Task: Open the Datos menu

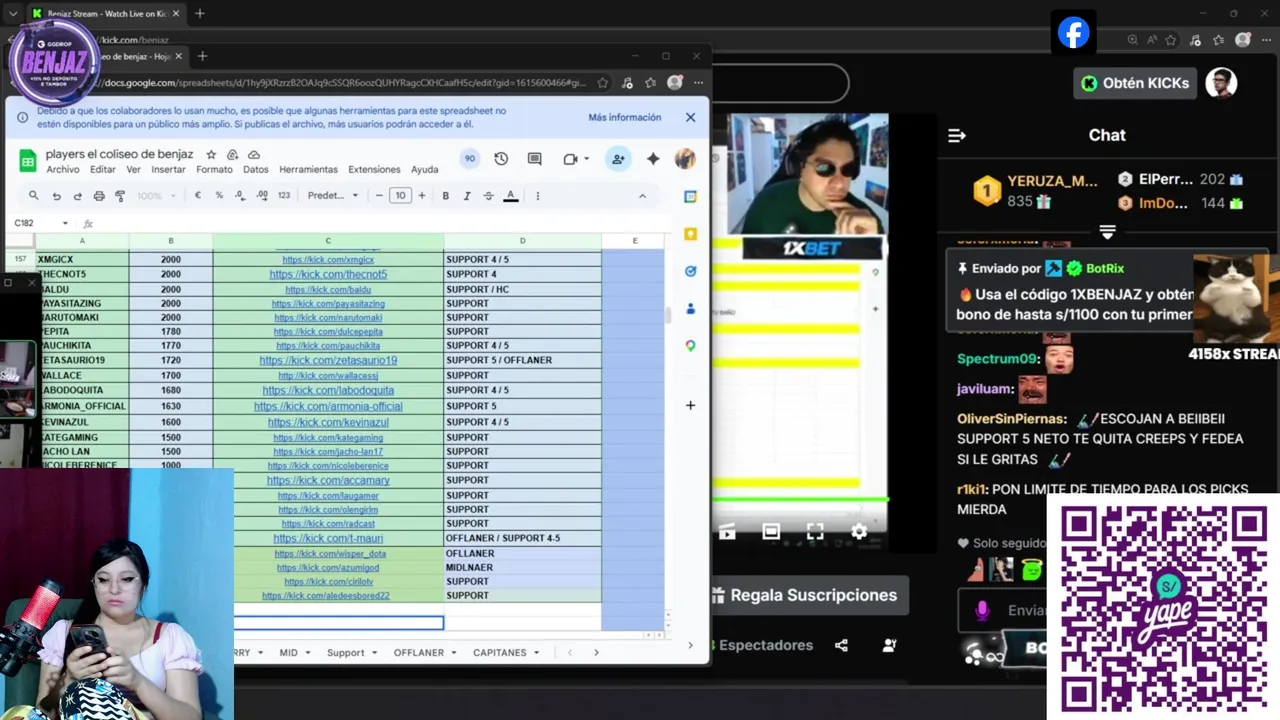Action: 256,170
